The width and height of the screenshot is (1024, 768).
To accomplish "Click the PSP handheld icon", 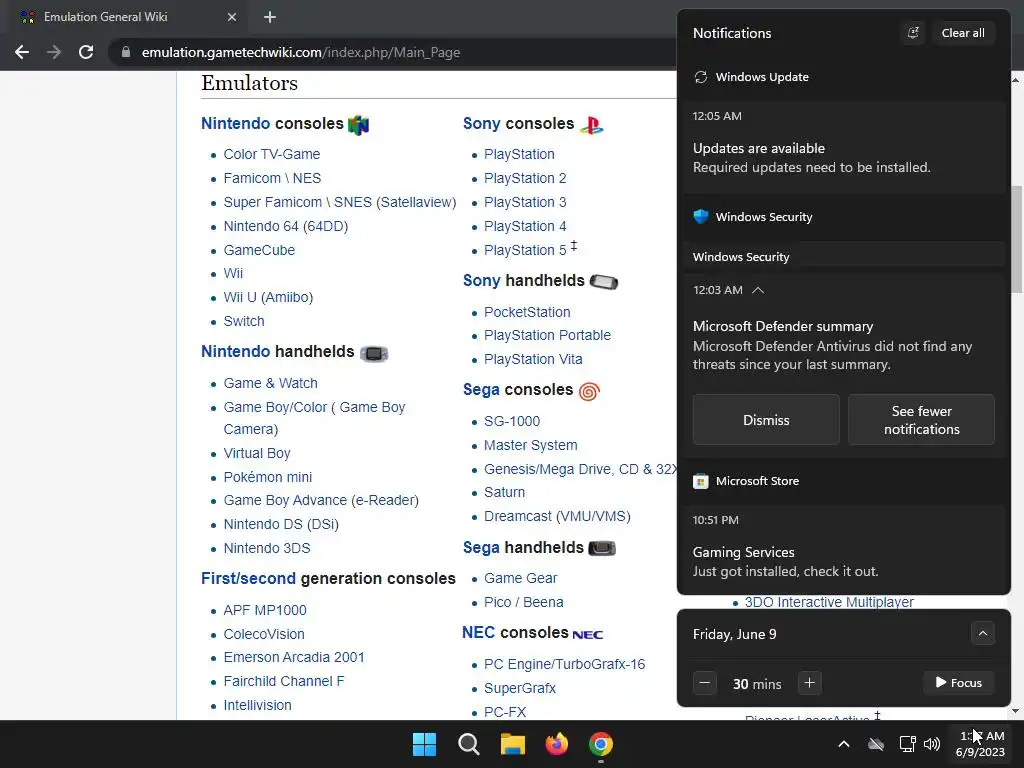I will [x=603, y=281].
